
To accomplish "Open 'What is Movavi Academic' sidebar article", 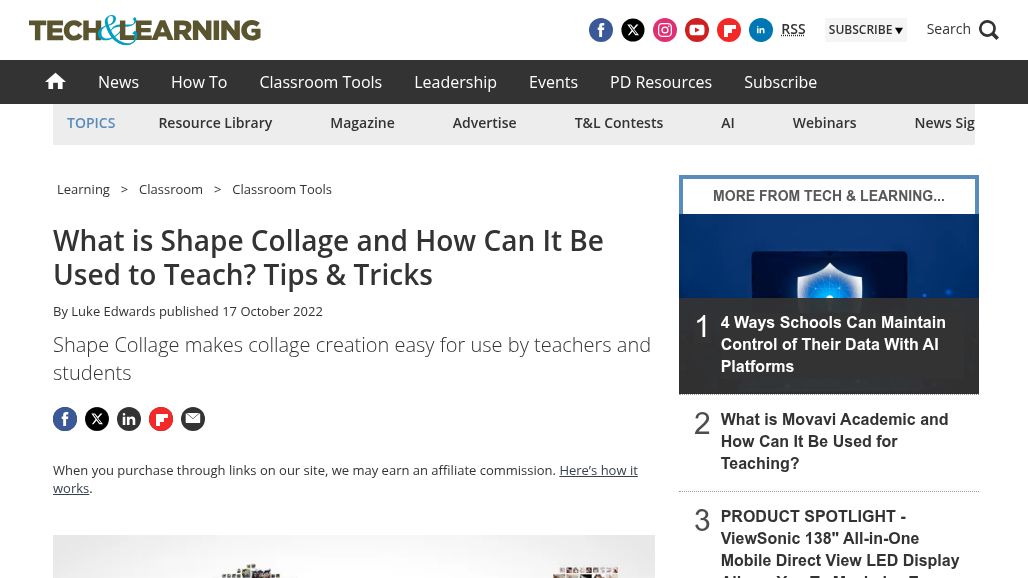I will [x=834, y=441].
